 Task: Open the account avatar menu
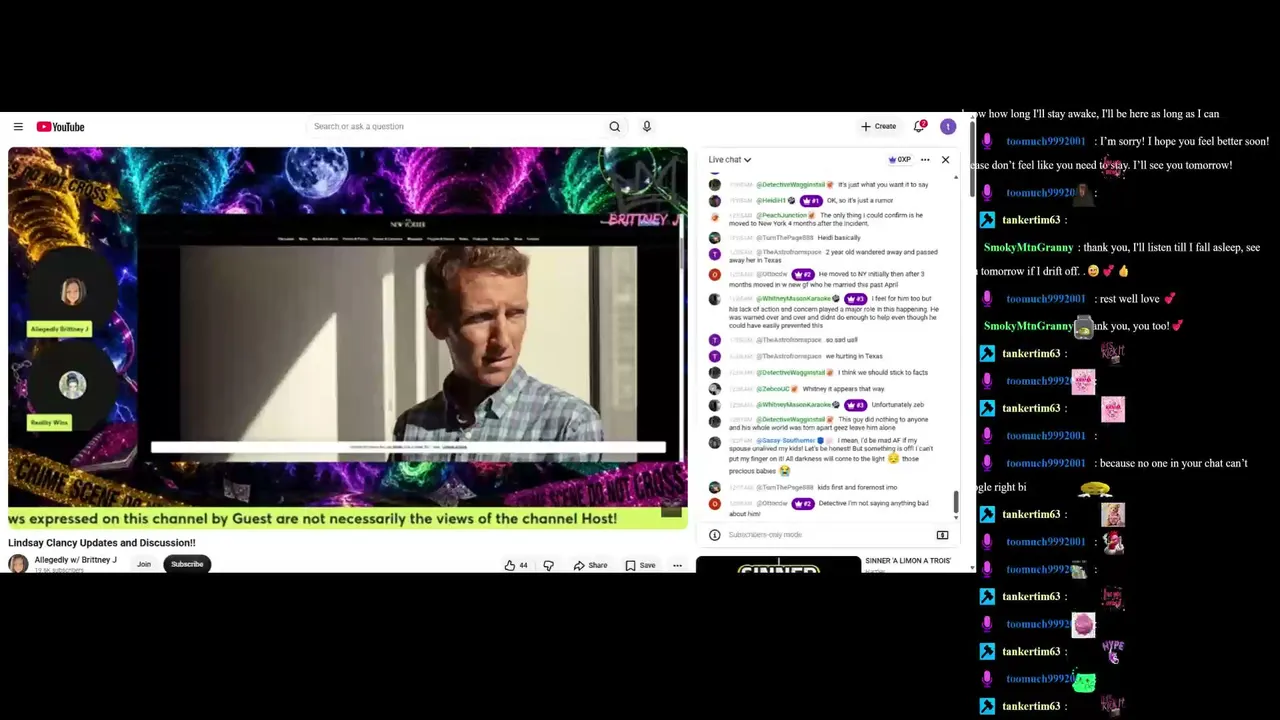pyautogui.click(x=948, y=127)
